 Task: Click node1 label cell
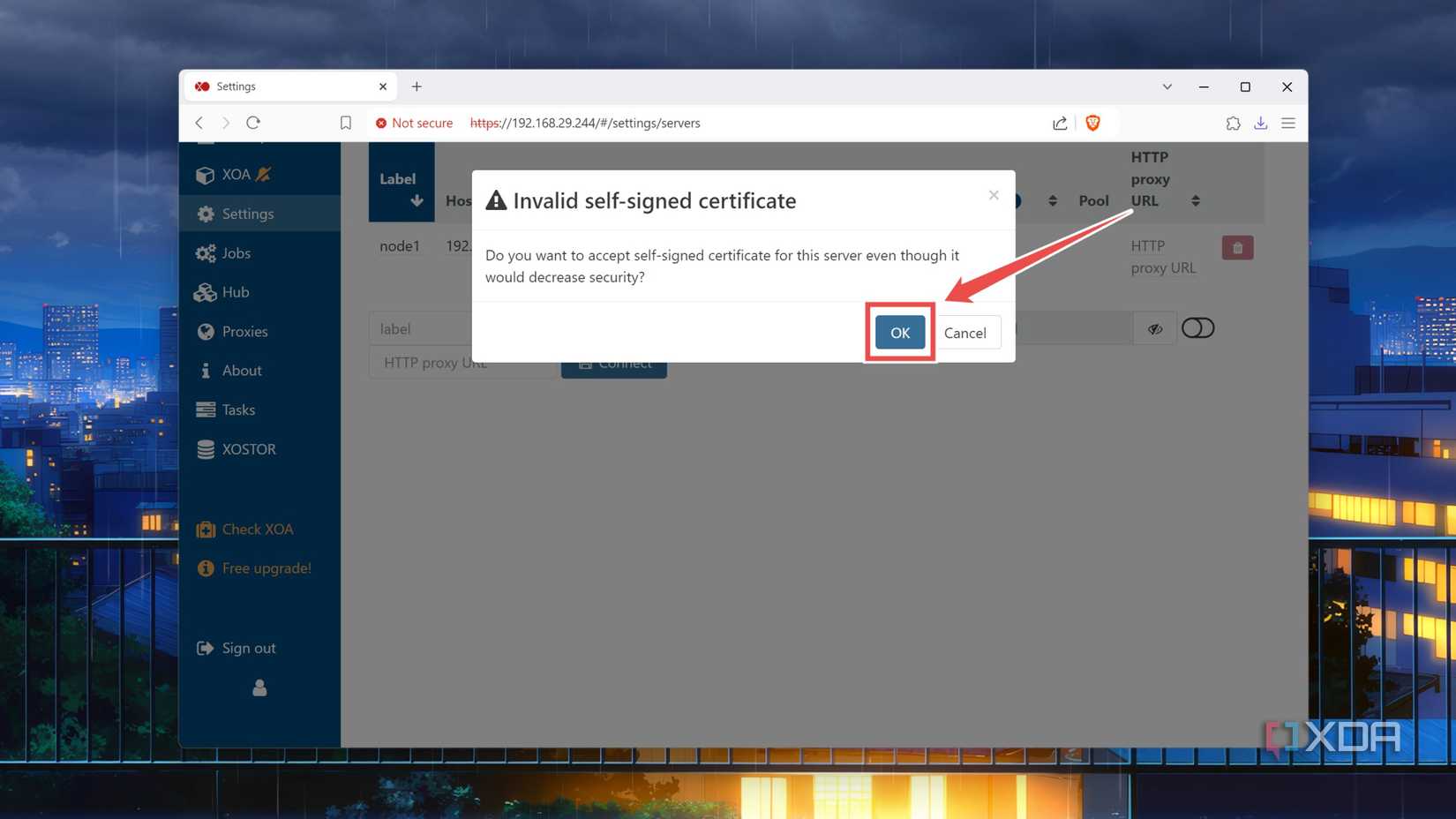(x=400, y=246)
